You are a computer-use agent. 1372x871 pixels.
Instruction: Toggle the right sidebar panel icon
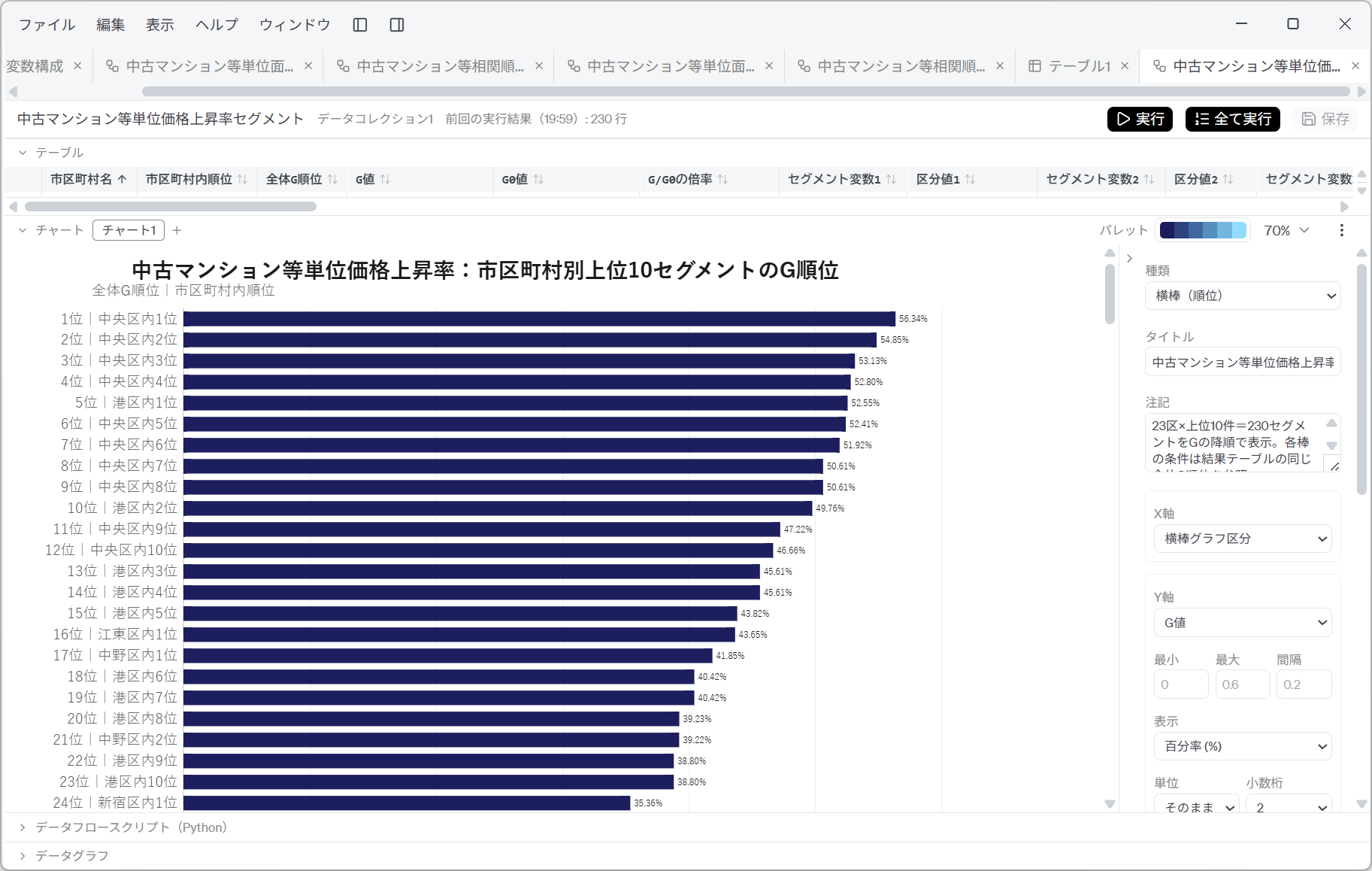coord(397,25)
